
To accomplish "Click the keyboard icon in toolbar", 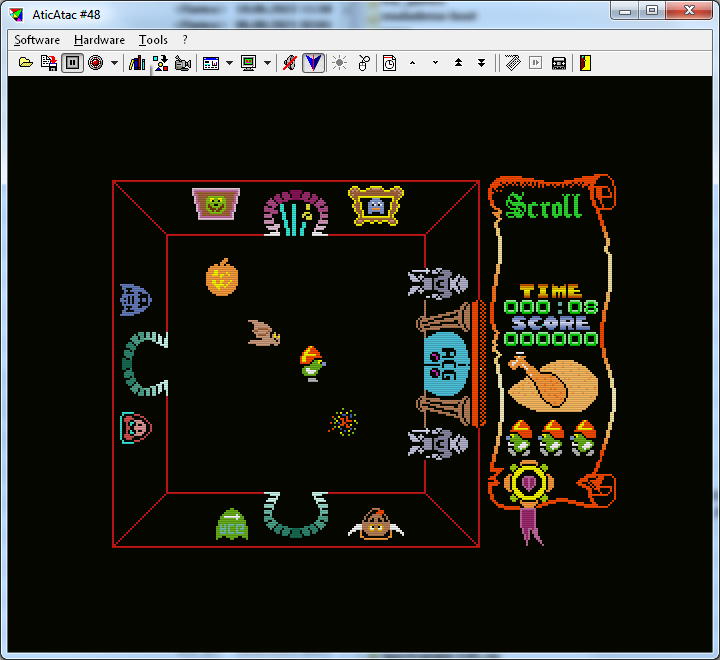I will click(513, 63).
